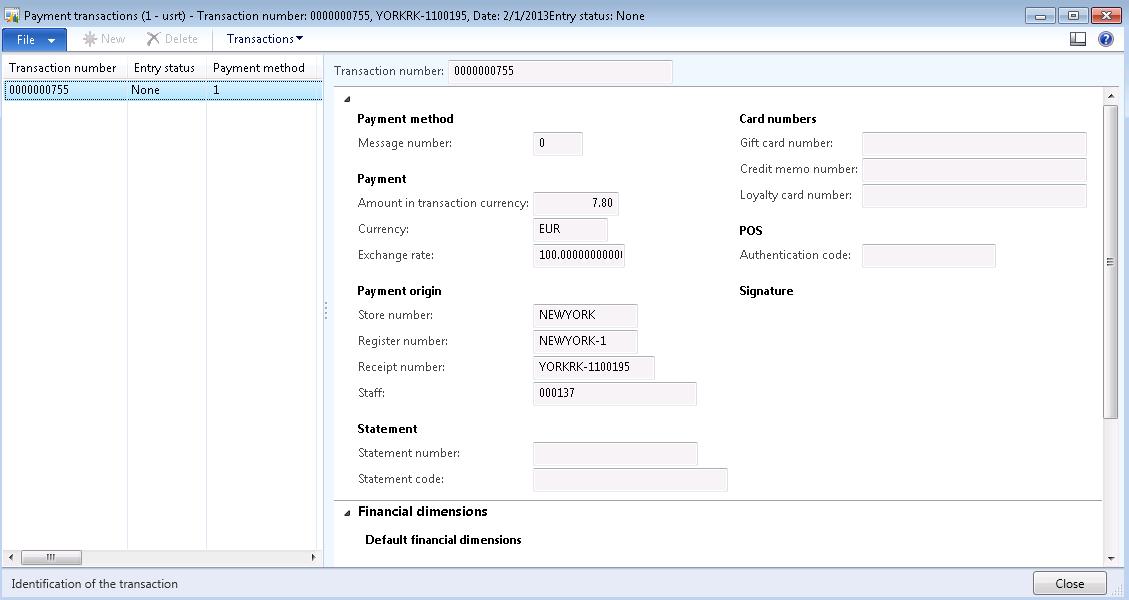This screenshot has height=600, width=1129.
Task: Click the Receipt number field
Action: (594, 367)
